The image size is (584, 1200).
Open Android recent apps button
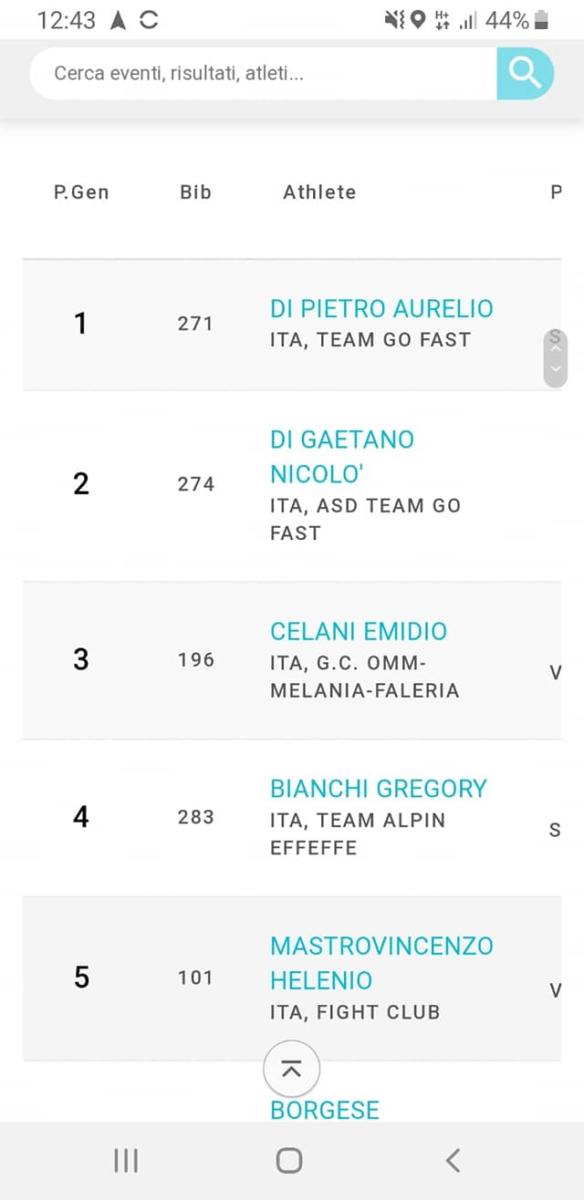click(x=126, y=1160)
